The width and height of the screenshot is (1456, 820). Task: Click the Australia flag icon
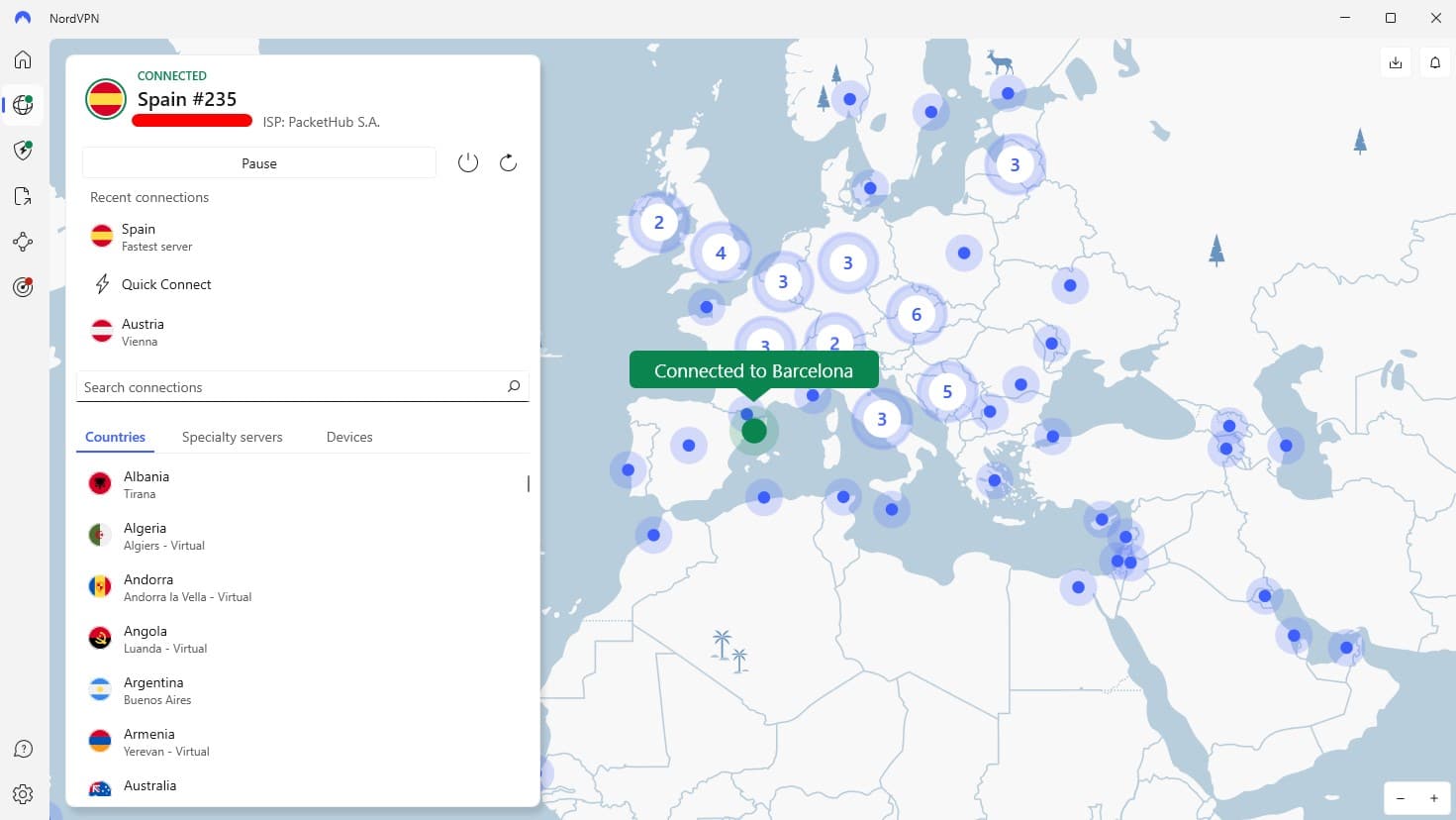pyautogui.click(x=100, y=789)
